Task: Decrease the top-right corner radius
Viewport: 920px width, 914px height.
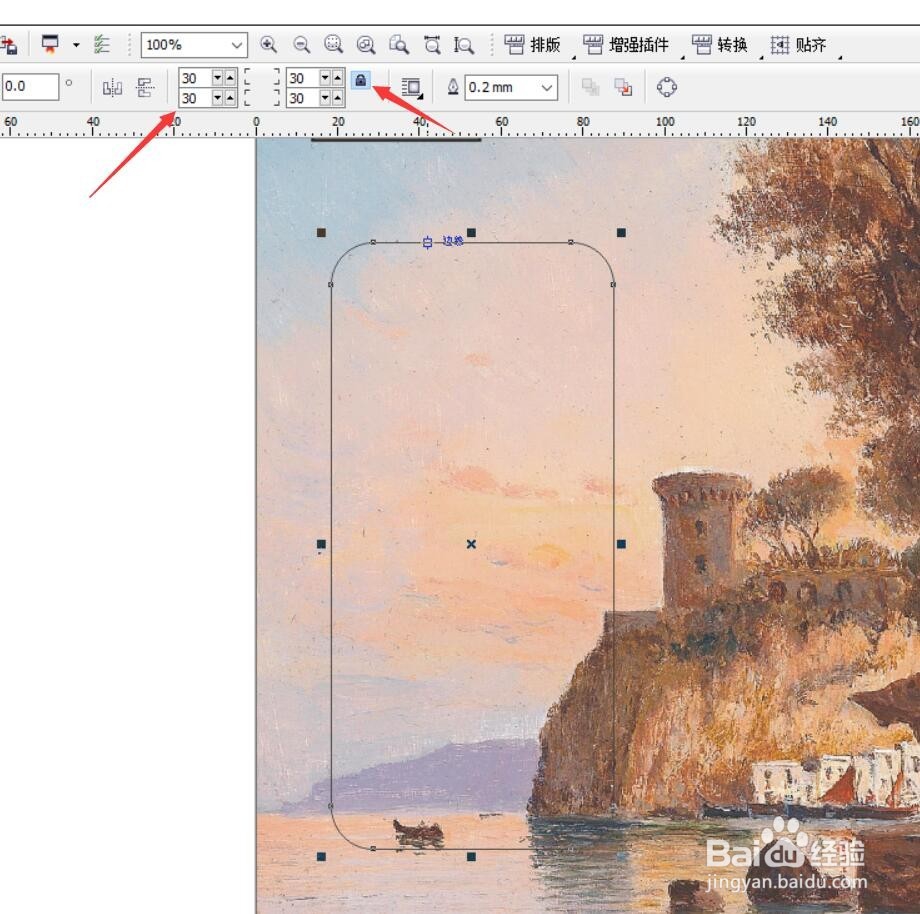Action: (x=325, y=78)
